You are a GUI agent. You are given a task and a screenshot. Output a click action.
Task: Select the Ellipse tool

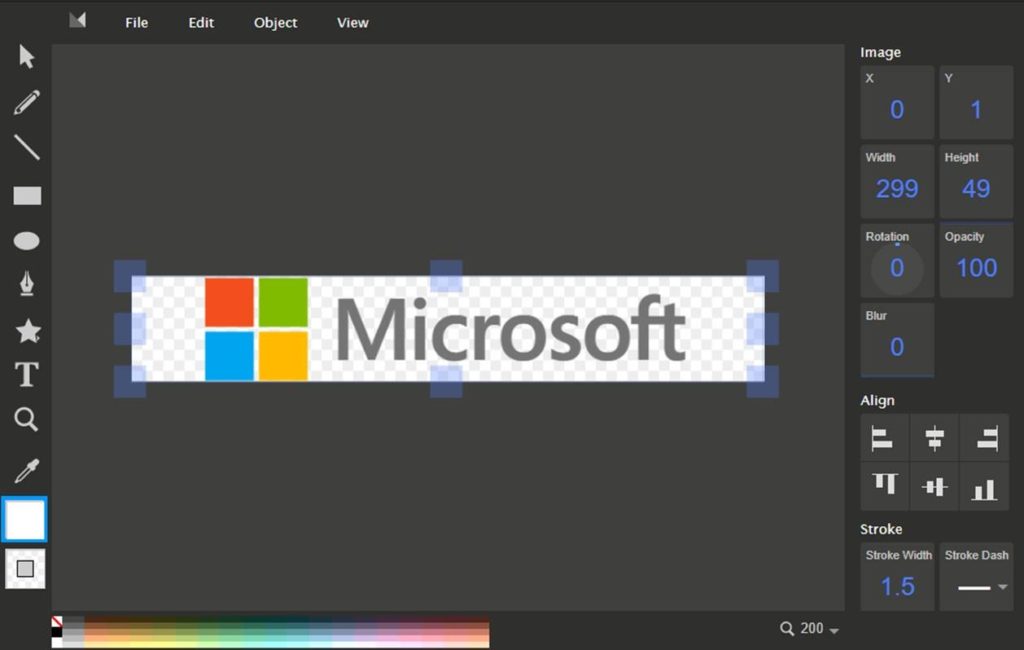tap(26, 240)
